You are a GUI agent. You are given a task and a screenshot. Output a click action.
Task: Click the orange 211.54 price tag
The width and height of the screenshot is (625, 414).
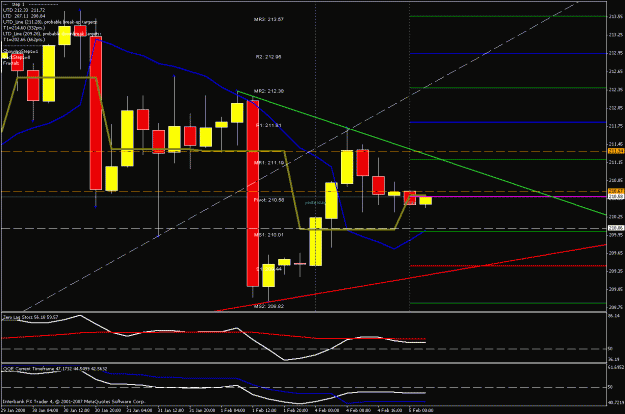point(616,151)
